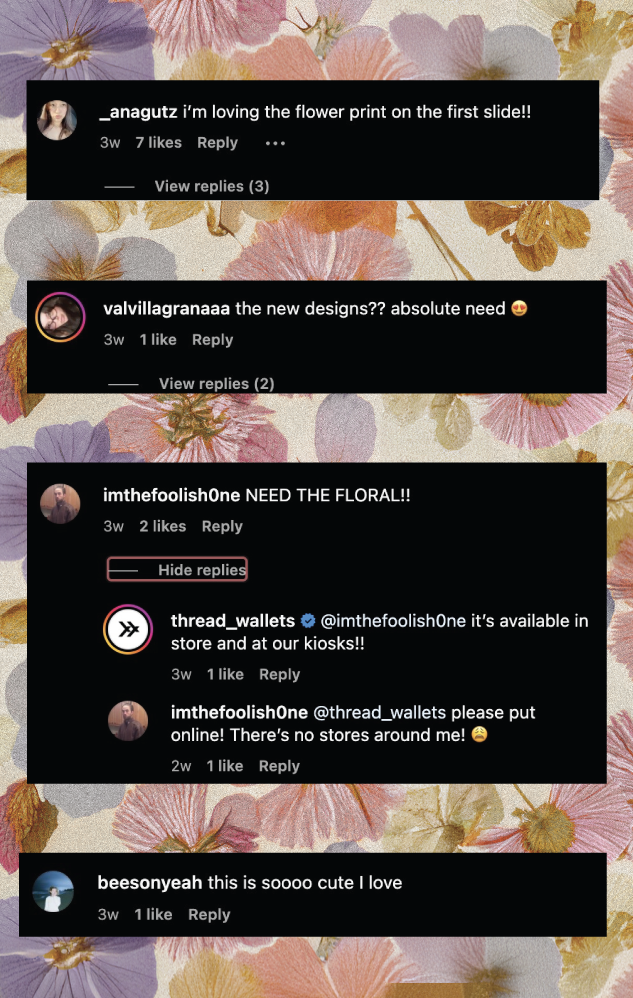The width and height of the screenshot is (633, 998).
Task: Click the verified badge next to thread_wallets
Action: coord(307,621)
